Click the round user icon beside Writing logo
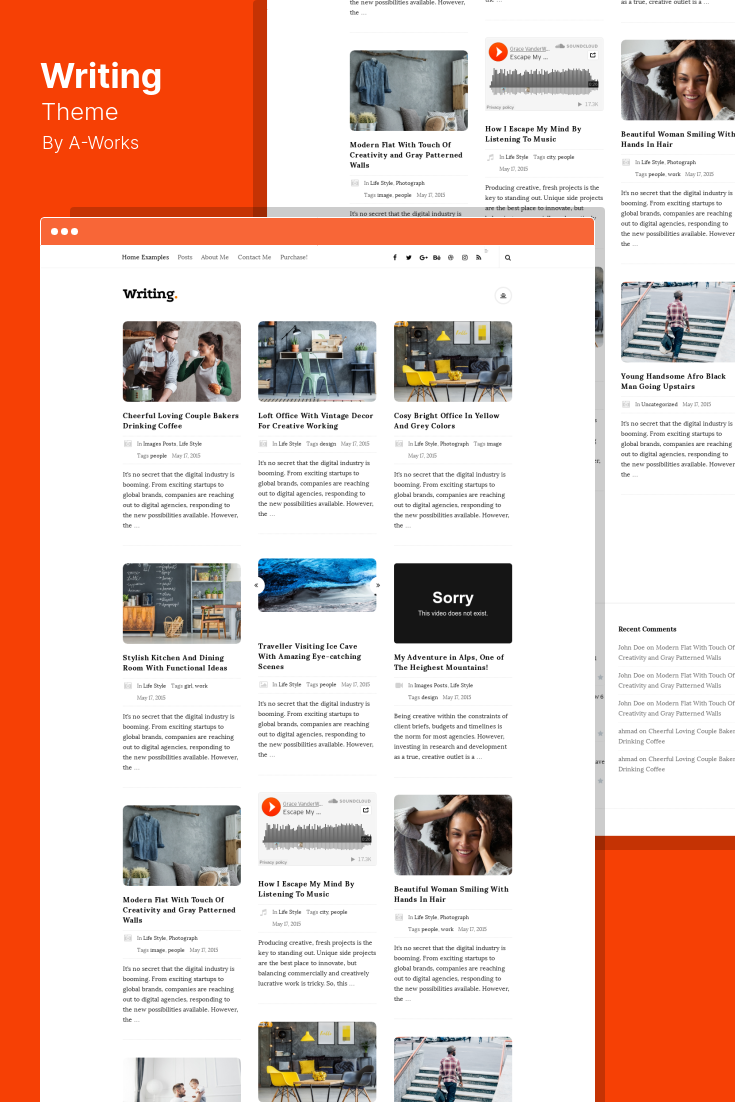The image size is (735, 1102). 503,295
